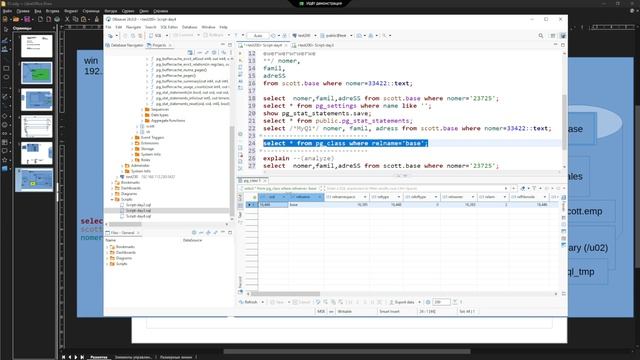The width and height of the screenshot is (640, 360).
Task: Select the second slide thumbnail in LibreOffice Draw
Action: (x=37, y=73)
